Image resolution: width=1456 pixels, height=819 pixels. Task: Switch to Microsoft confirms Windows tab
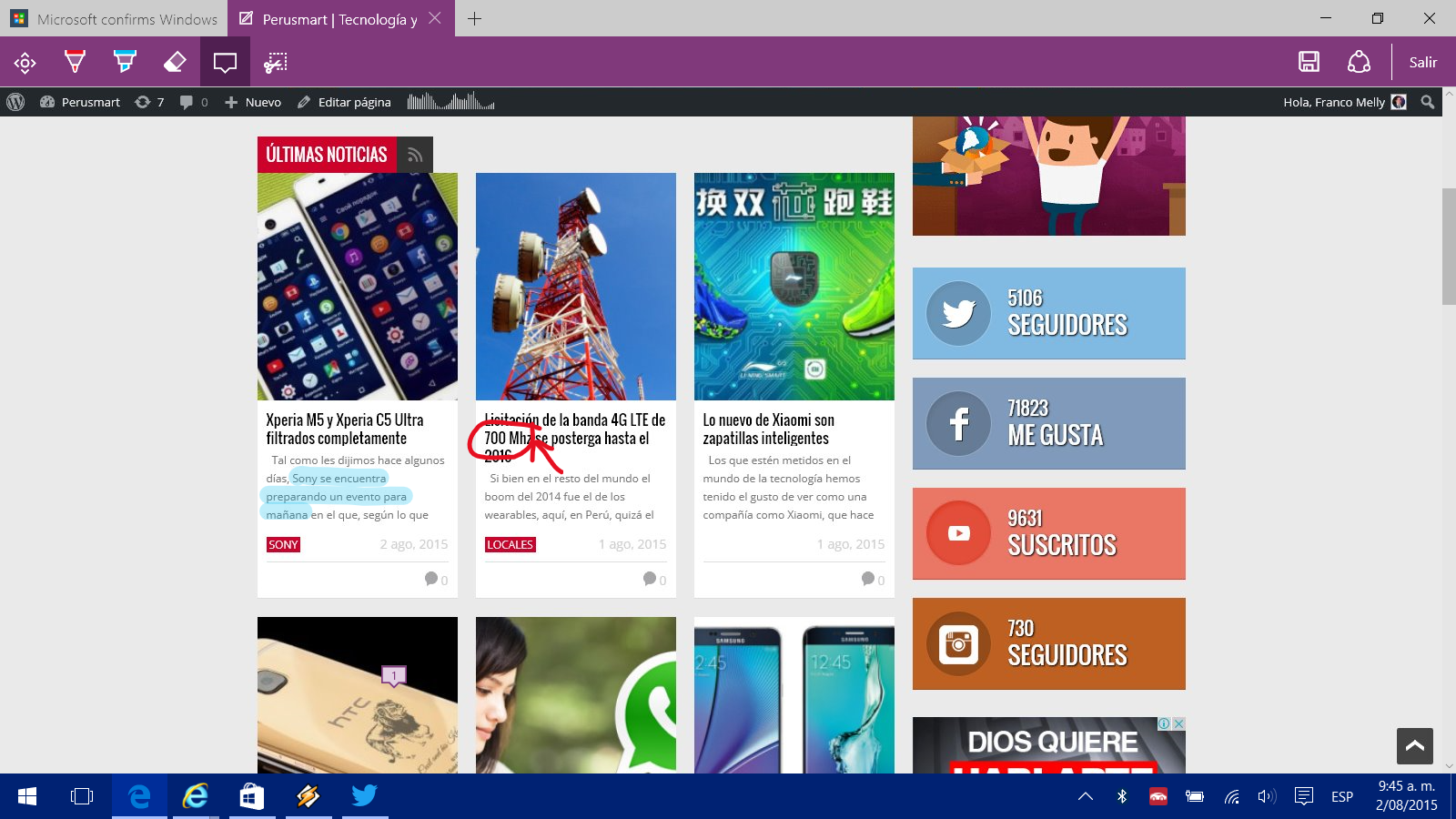114,18
